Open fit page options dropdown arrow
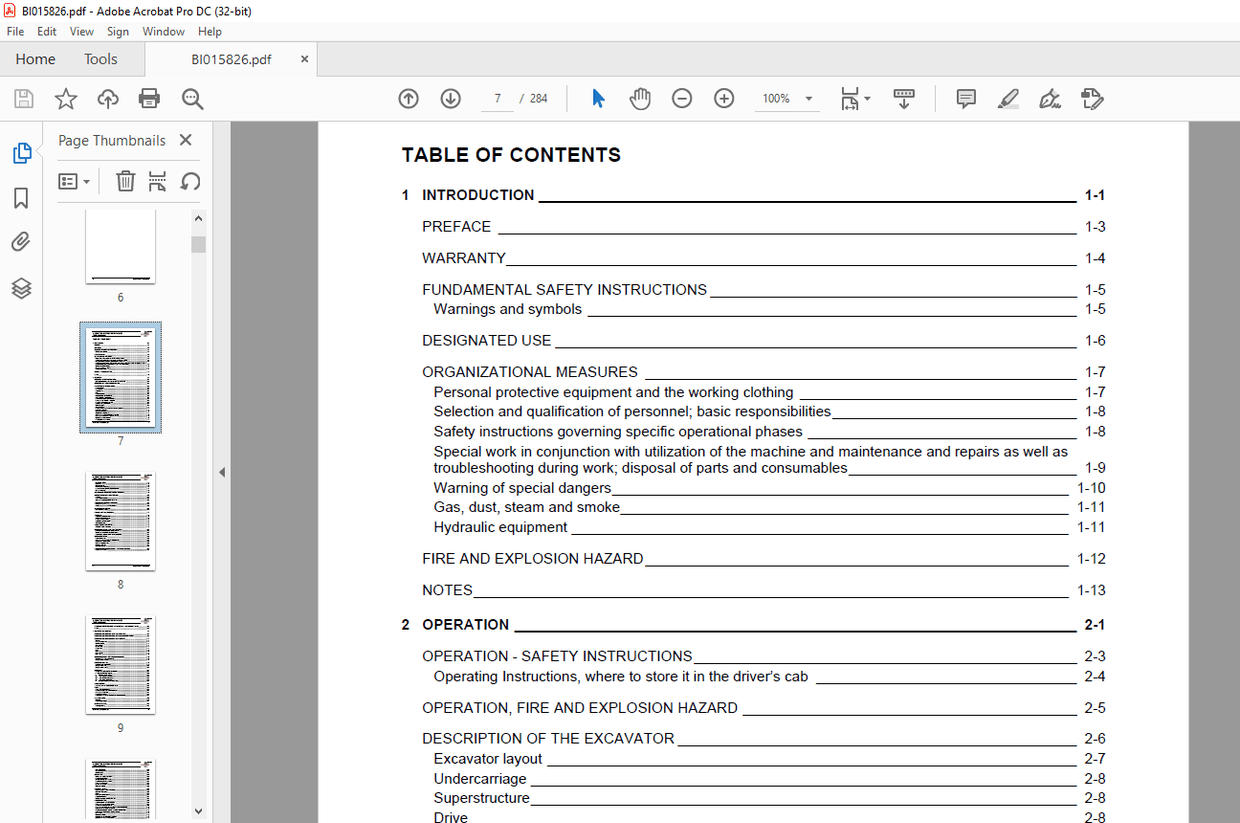 pyautogui.click(x=868, y=98)
